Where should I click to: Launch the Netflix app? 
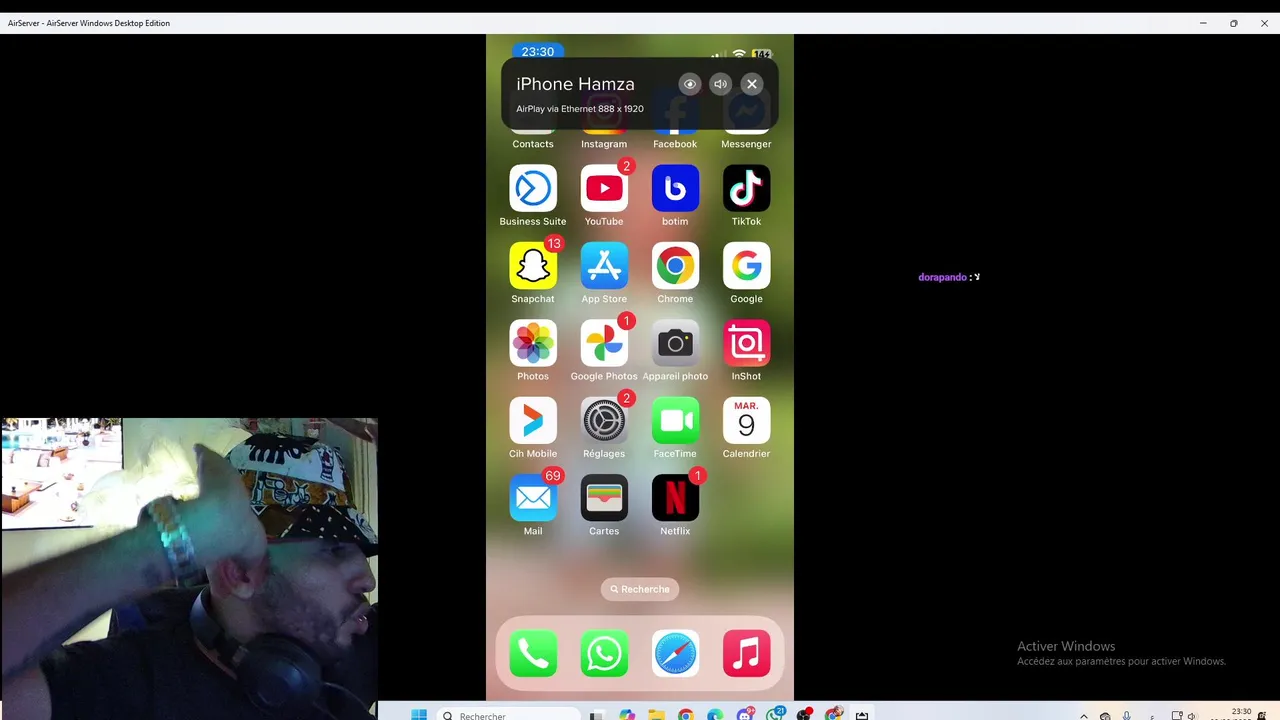[675, 498]
